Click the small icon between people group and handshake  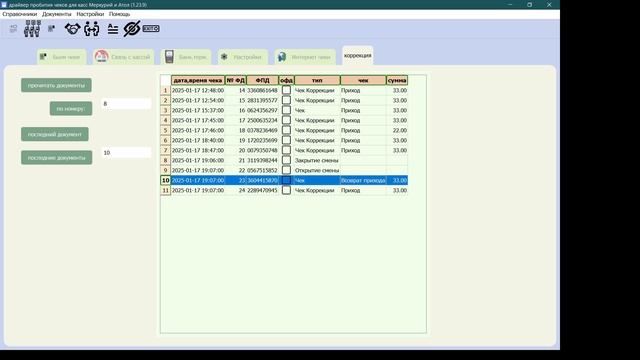click(51, 29)
